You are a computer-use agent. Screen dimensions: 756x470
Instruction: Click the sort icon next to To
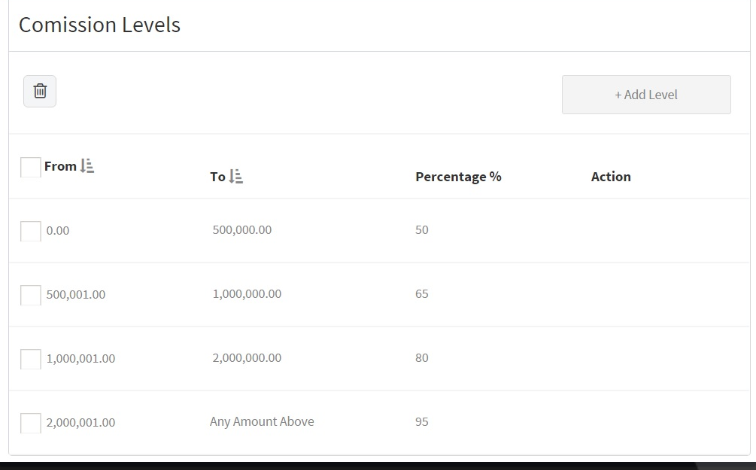(x=236, y=177)
